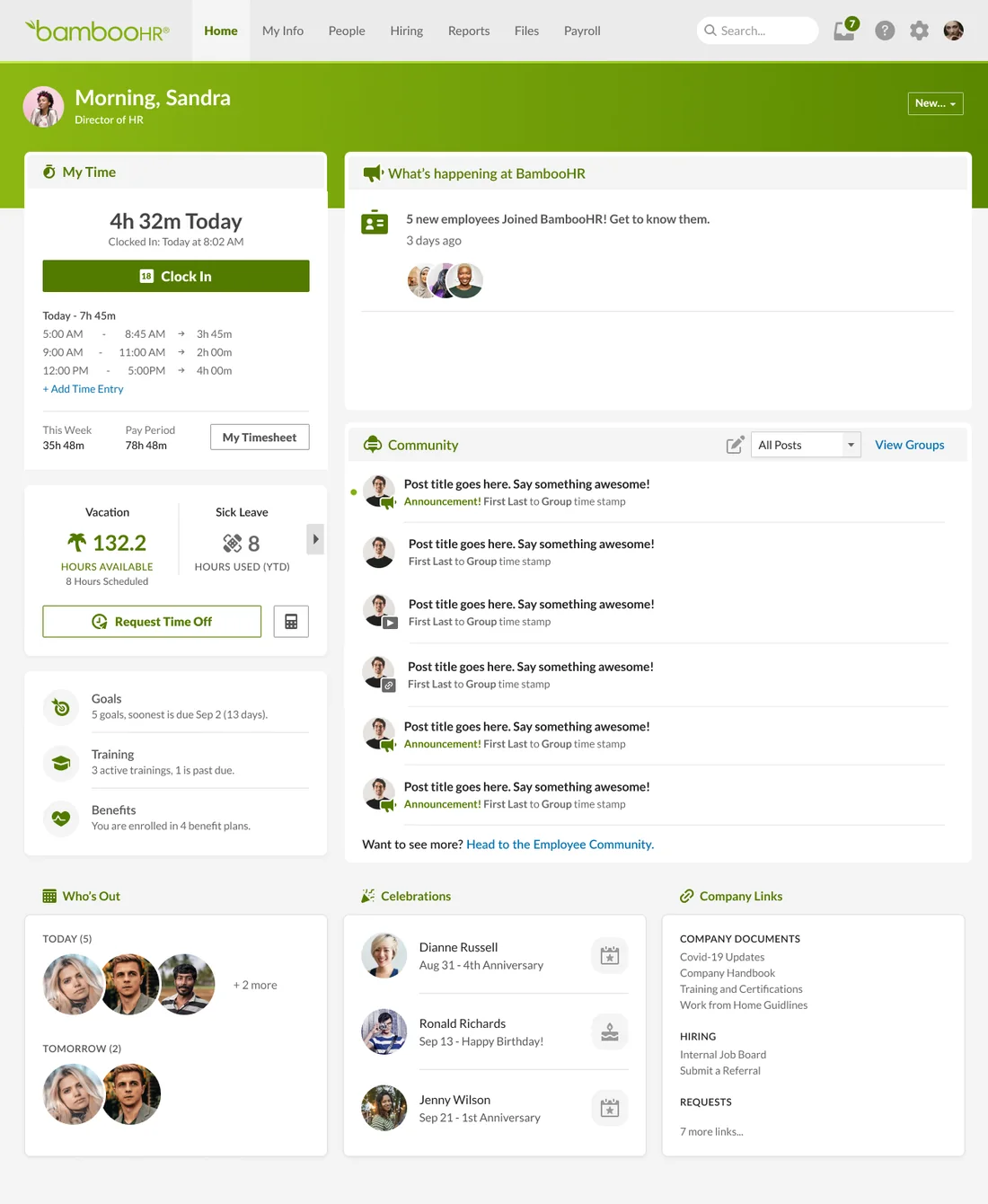Click the megaphone announcement icon
988x1204 pixels.
pos(373,173)
